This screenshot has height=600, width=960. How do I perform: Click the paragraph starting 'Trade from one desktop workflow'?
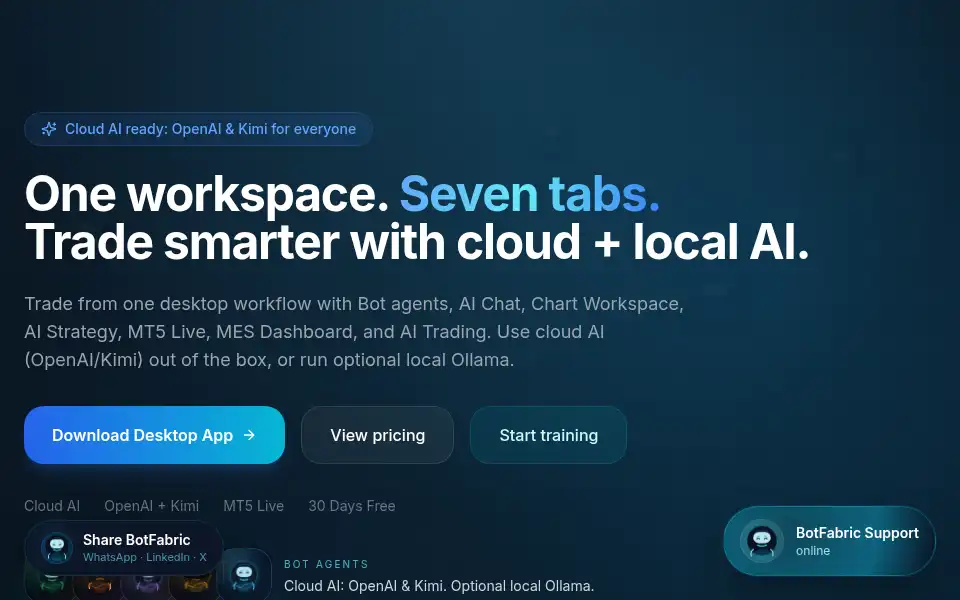click(x=354, y=331)
